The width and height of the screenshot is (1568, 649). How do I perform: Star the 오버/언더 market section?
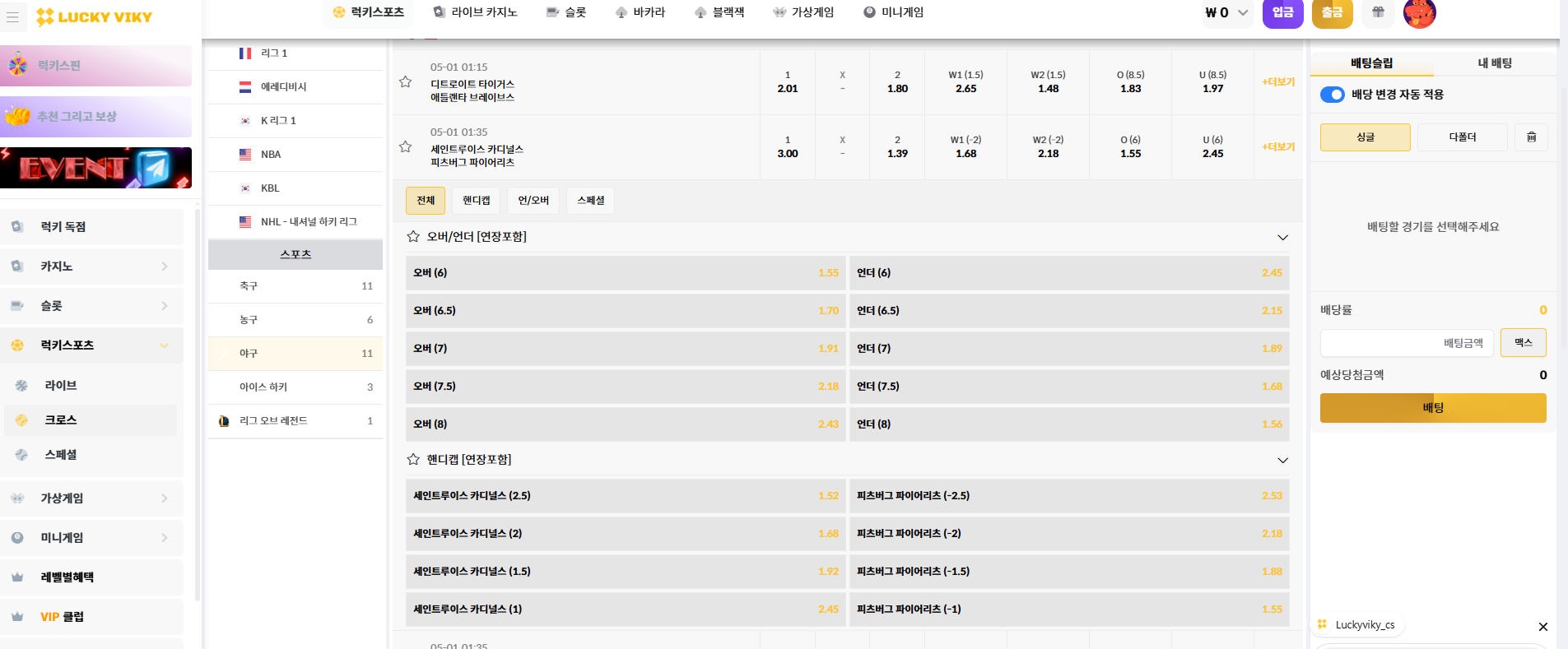pyautogui.click(x=413, y=237)
